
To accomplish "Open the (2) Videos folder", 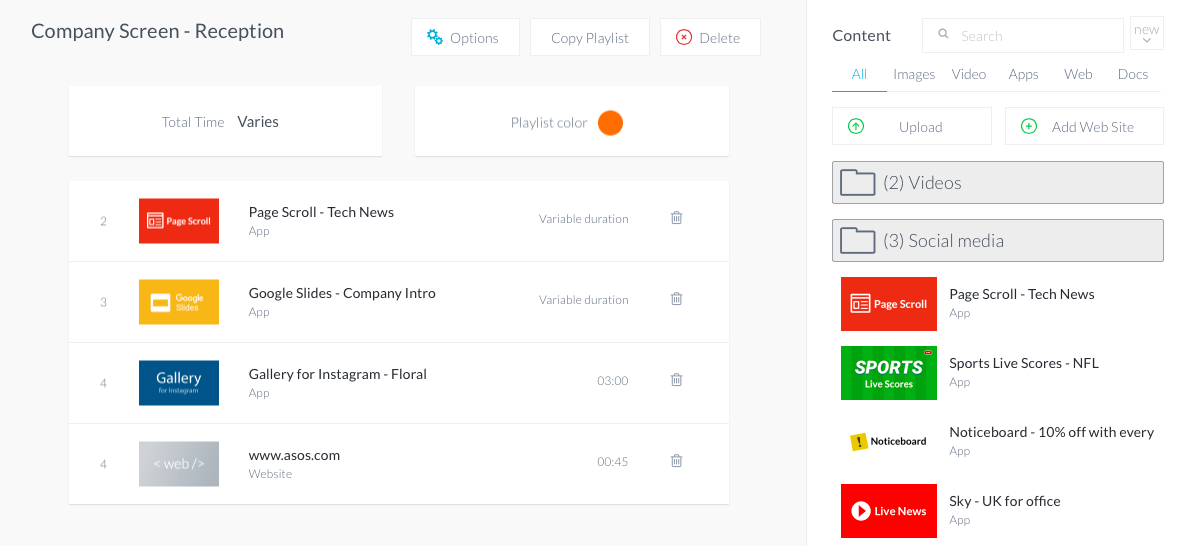I will click(x=998, y=183).
